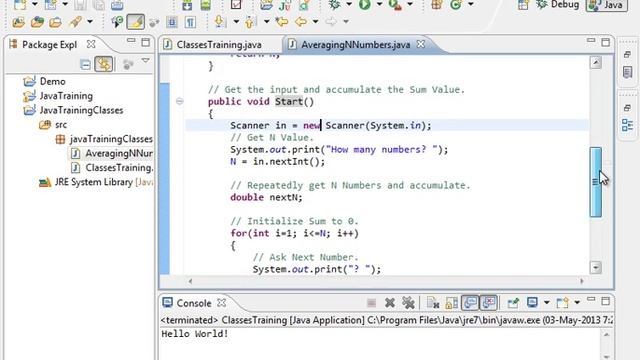Open the External Tools dropdown arrow
Viewport: 640px width, 360px height.
tap(410, 4)
